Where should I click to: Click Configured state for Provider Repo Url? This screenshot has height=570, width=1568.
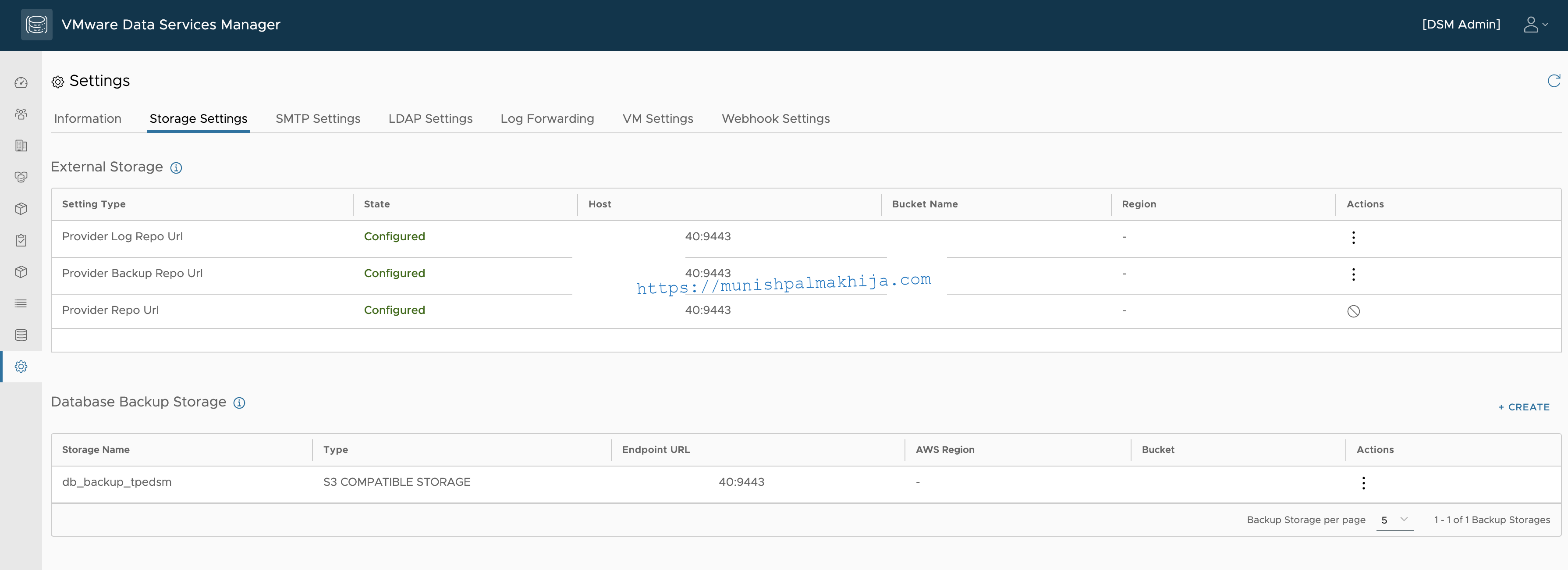coord(394,310)
